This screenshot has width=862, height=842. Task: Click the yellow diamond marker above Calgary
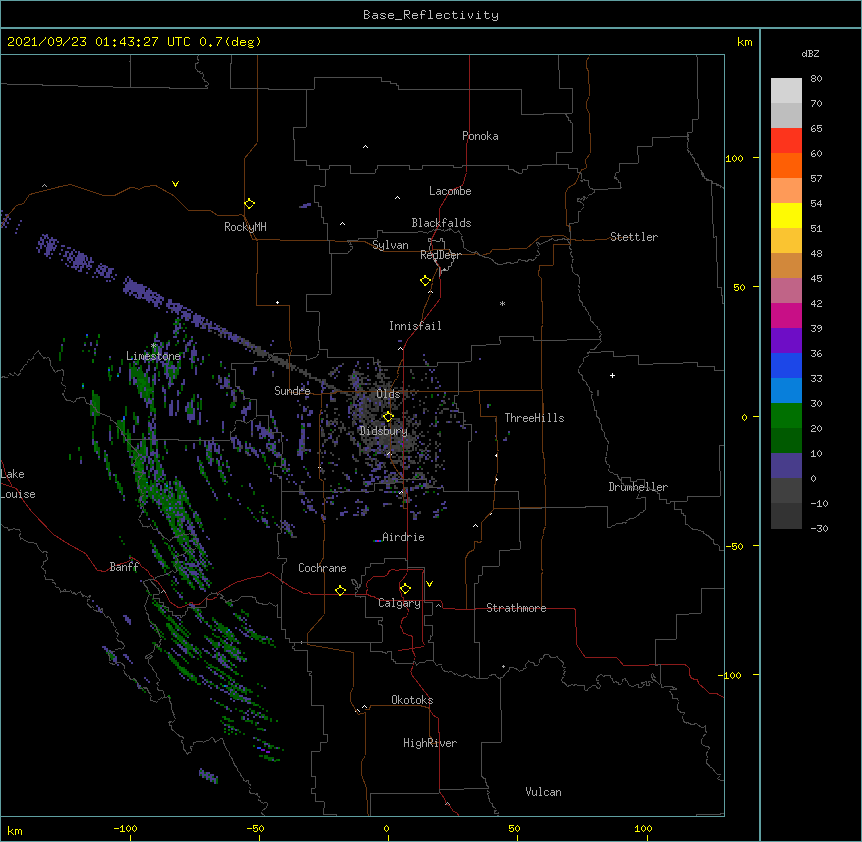405,589
